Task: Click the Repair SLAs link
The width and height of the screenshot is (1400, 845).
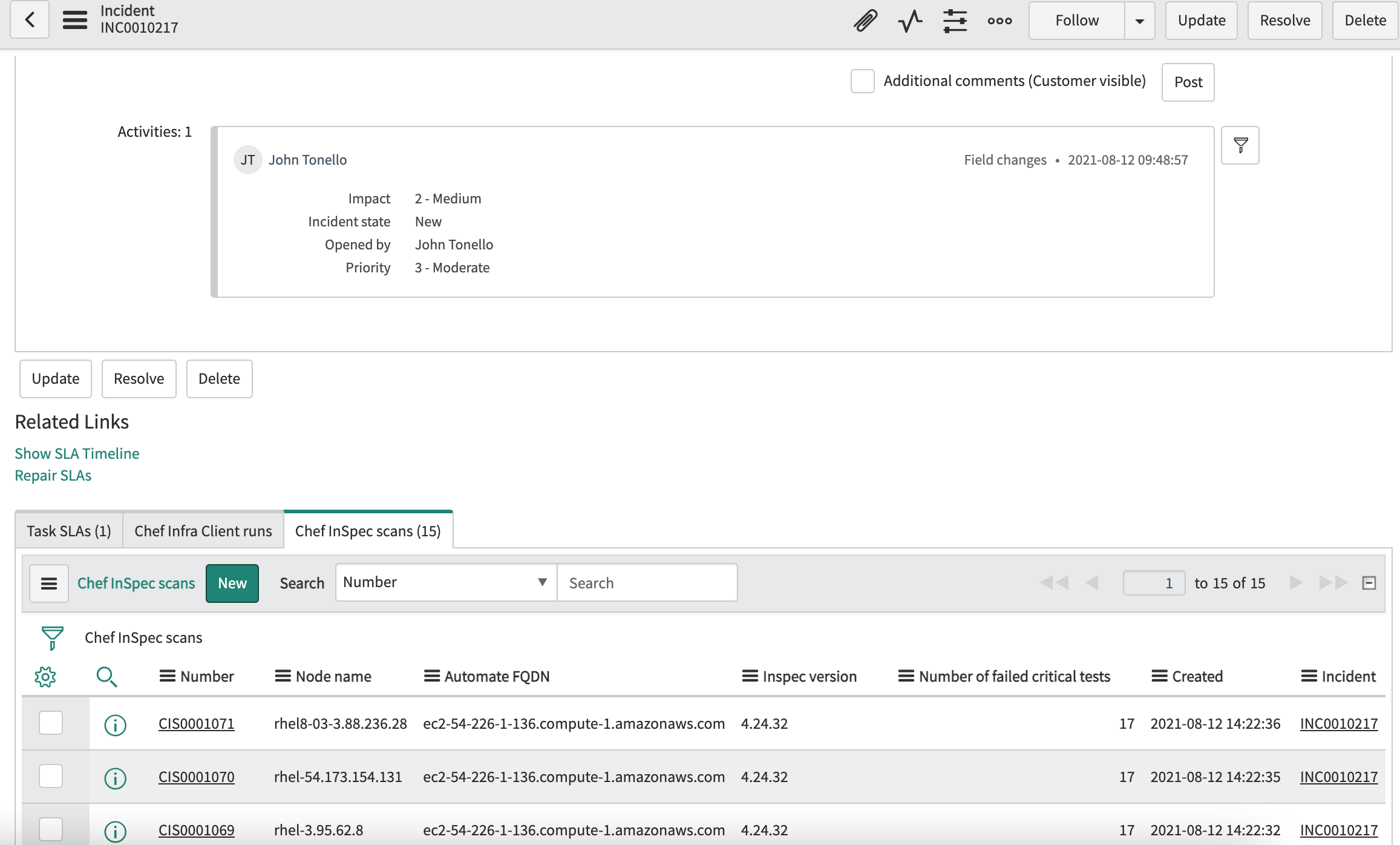Action: 52,475
